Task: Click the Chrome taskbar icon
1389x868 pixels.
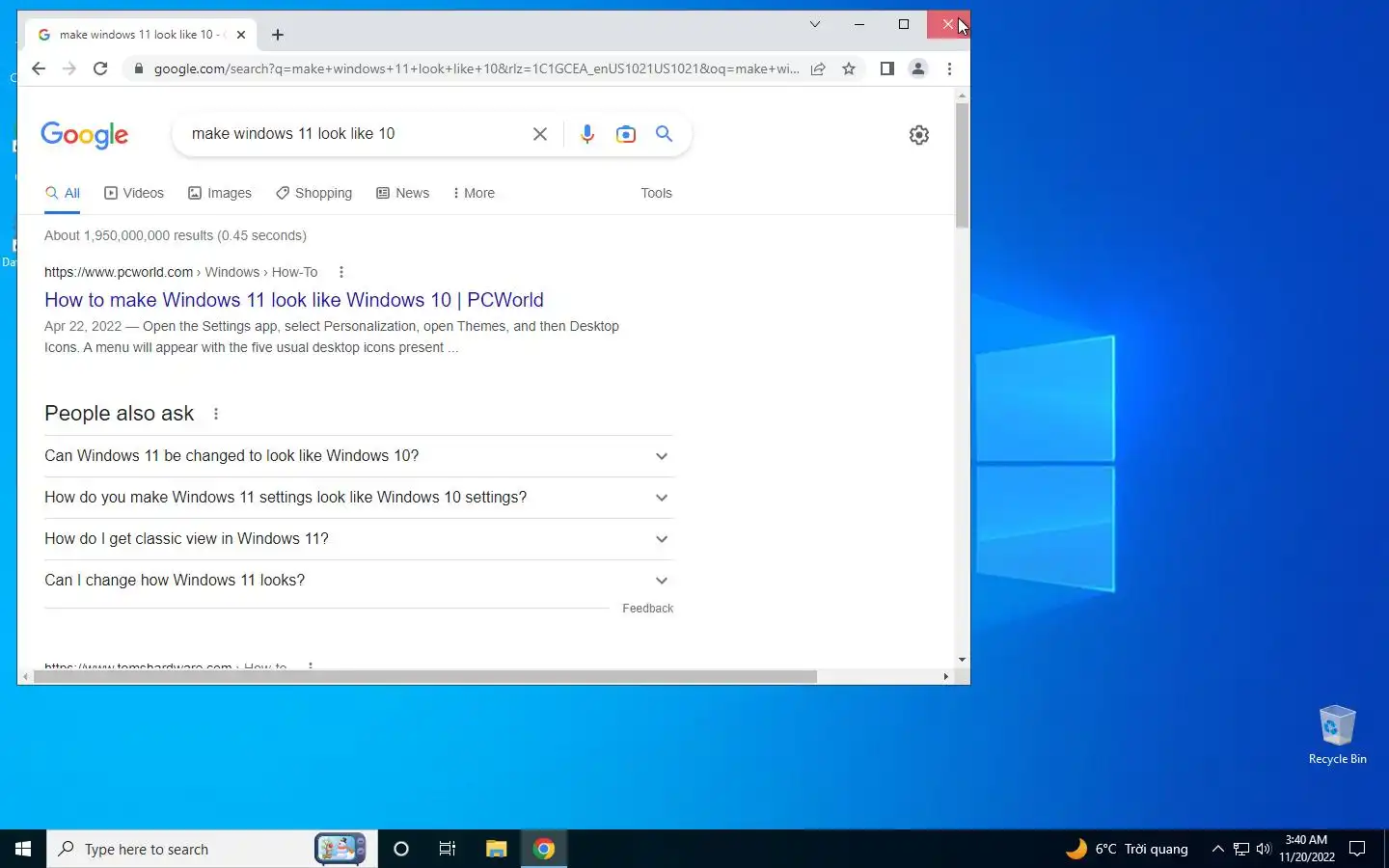Action: pyautogui.click(x=544, y=849)
